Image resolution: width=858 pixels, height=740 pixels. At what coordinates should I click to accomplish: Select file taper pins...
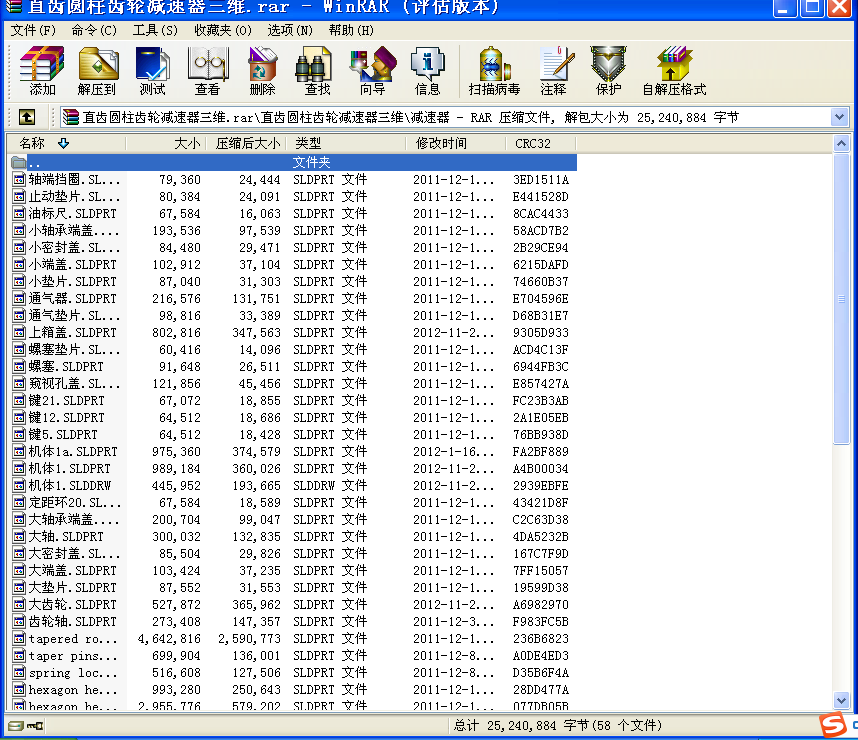click(x=73, y=656)
